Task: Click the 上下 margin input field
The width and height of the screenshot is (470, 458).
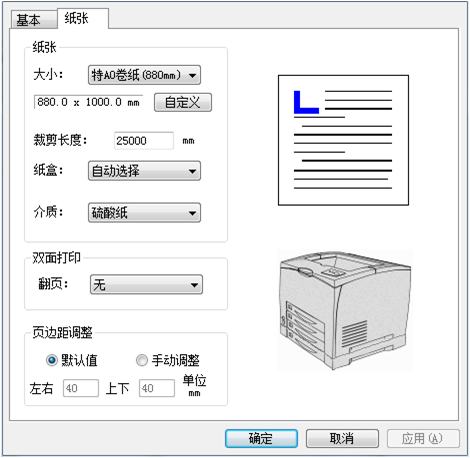Action: (157, 388)
